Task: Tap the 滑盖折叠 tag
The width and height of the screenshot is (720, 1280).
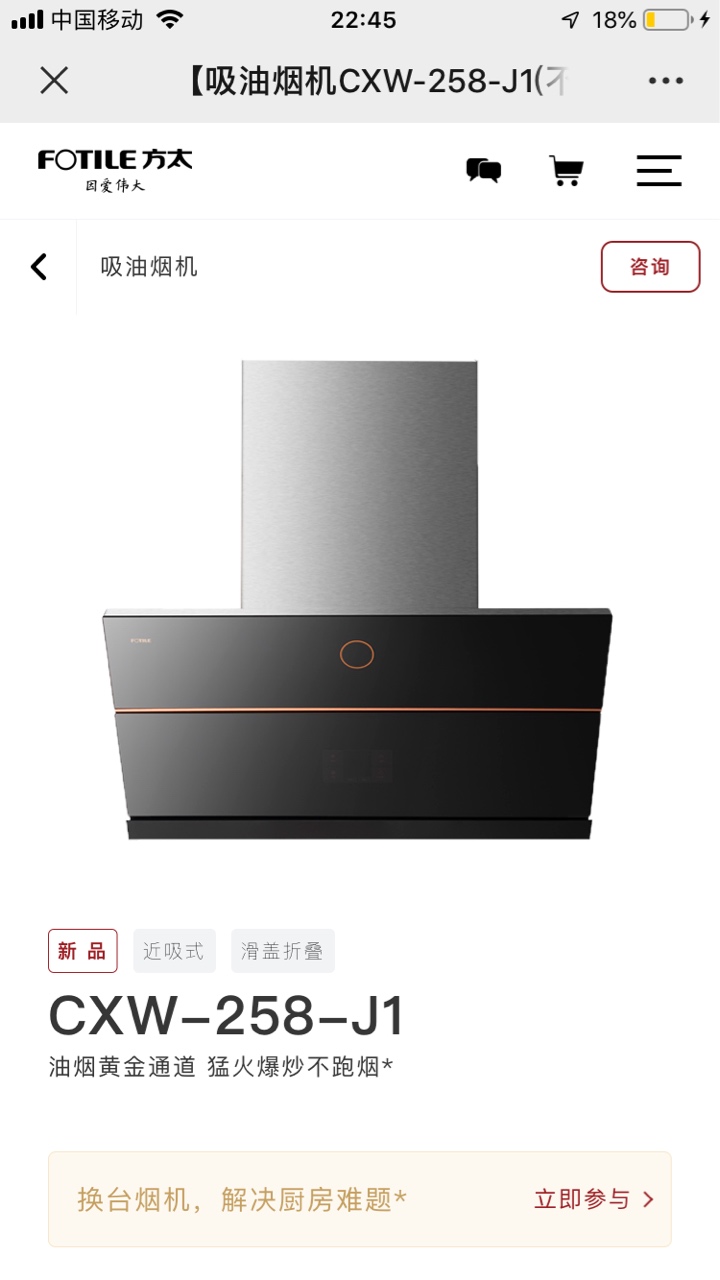Action: pyautogui.click(x=283, y=951)
